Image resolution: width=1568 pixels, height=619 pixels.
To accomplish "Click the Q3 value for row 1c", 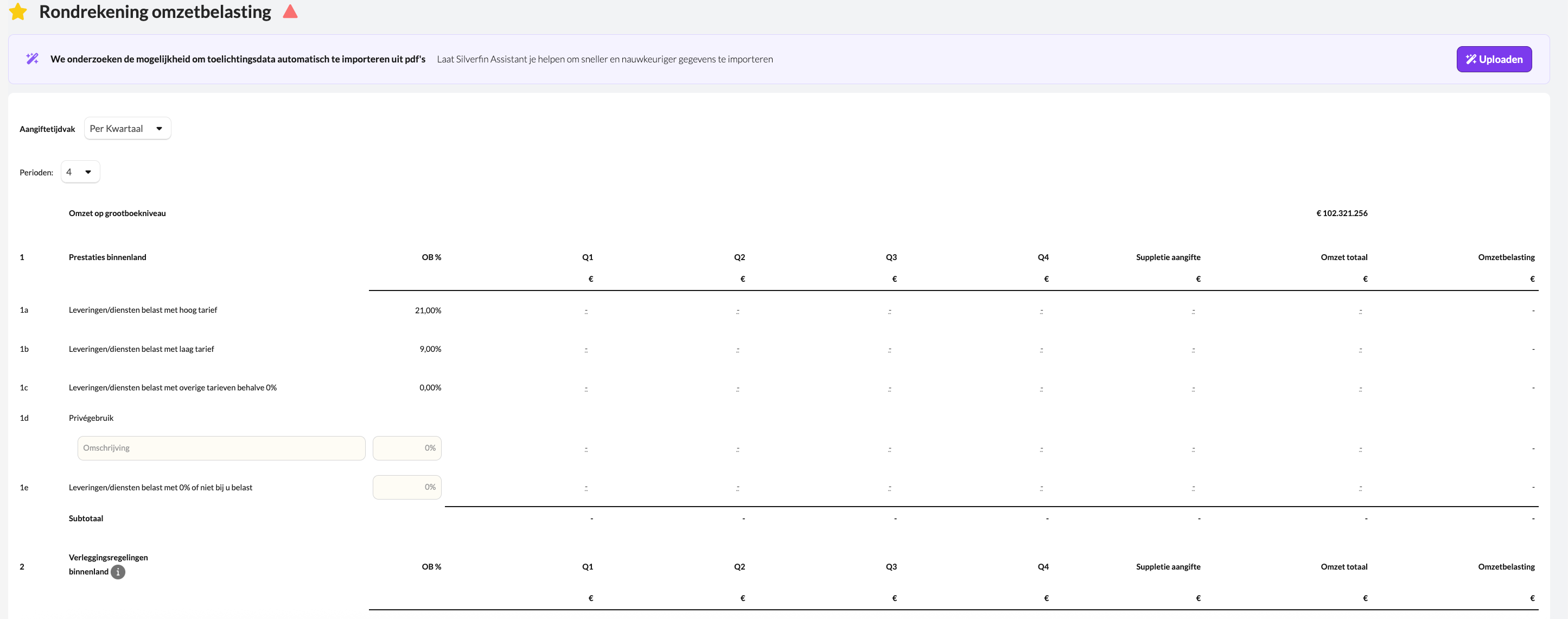I will (890, 388).
